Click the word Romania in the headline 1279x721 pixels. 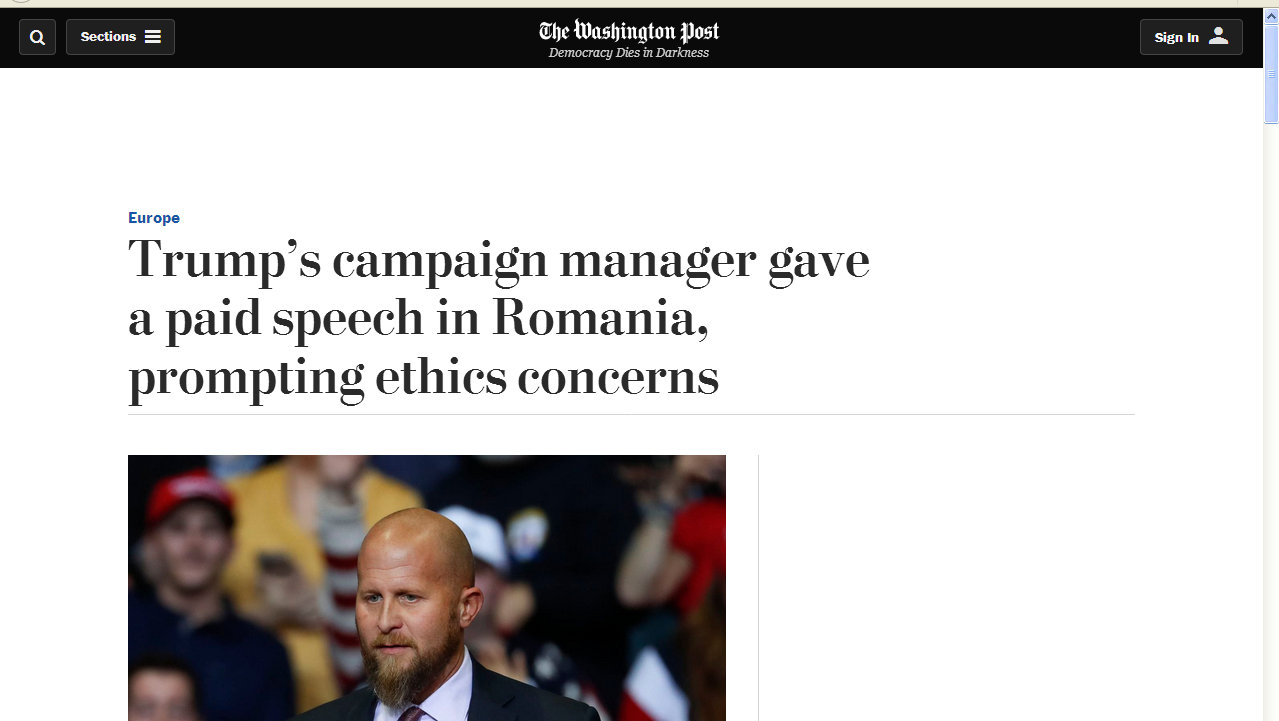coord(599,318)
